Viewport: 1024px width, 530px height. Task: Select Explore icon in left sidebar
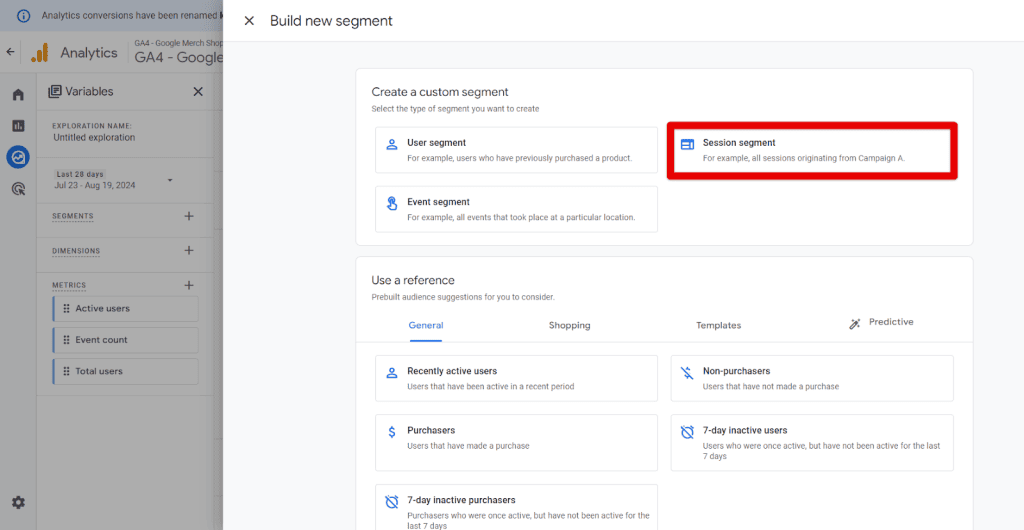click(18, 157)
